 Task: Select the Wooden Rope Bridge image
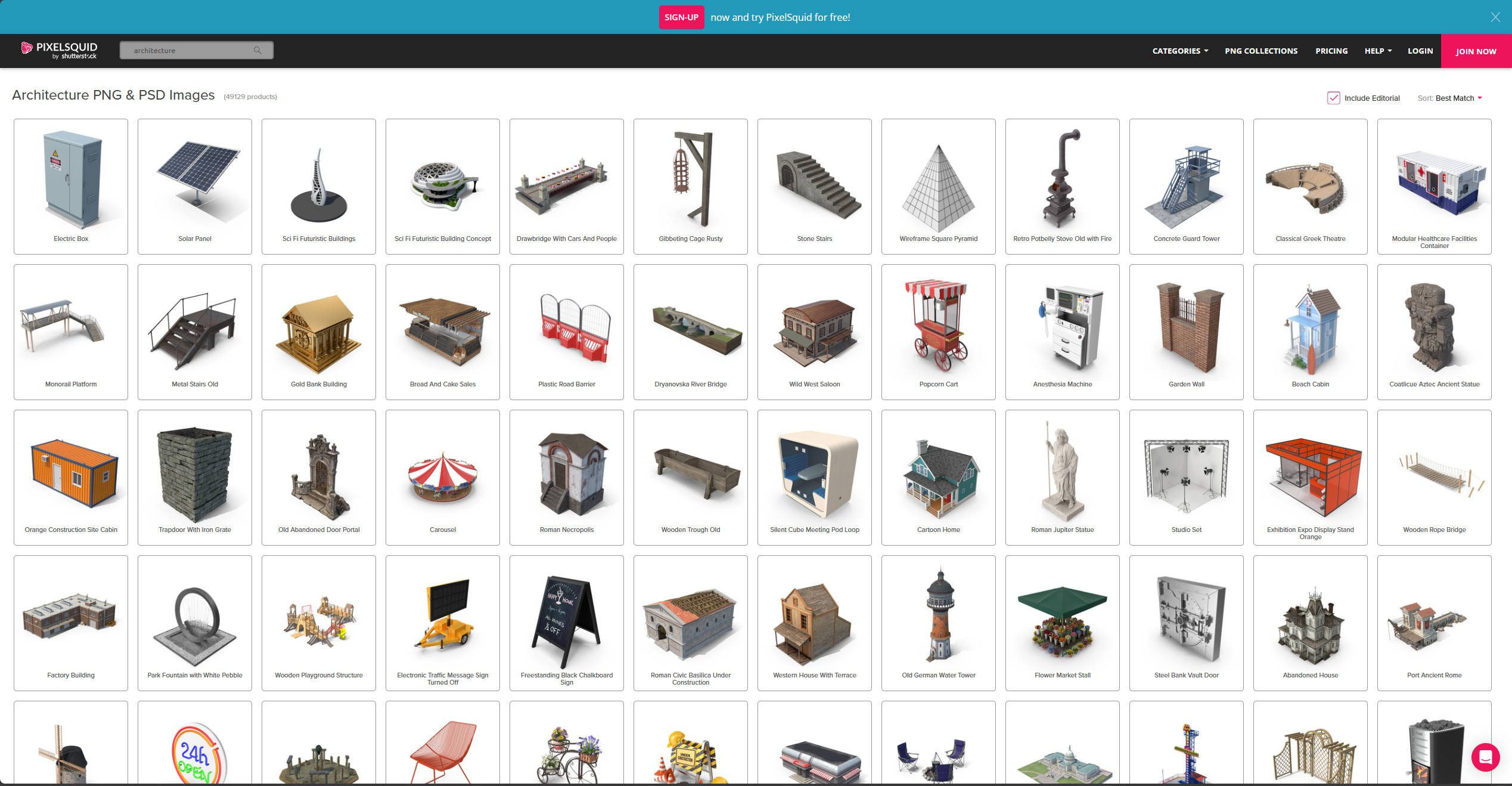pyautogui.click(x=1435, y=477)
